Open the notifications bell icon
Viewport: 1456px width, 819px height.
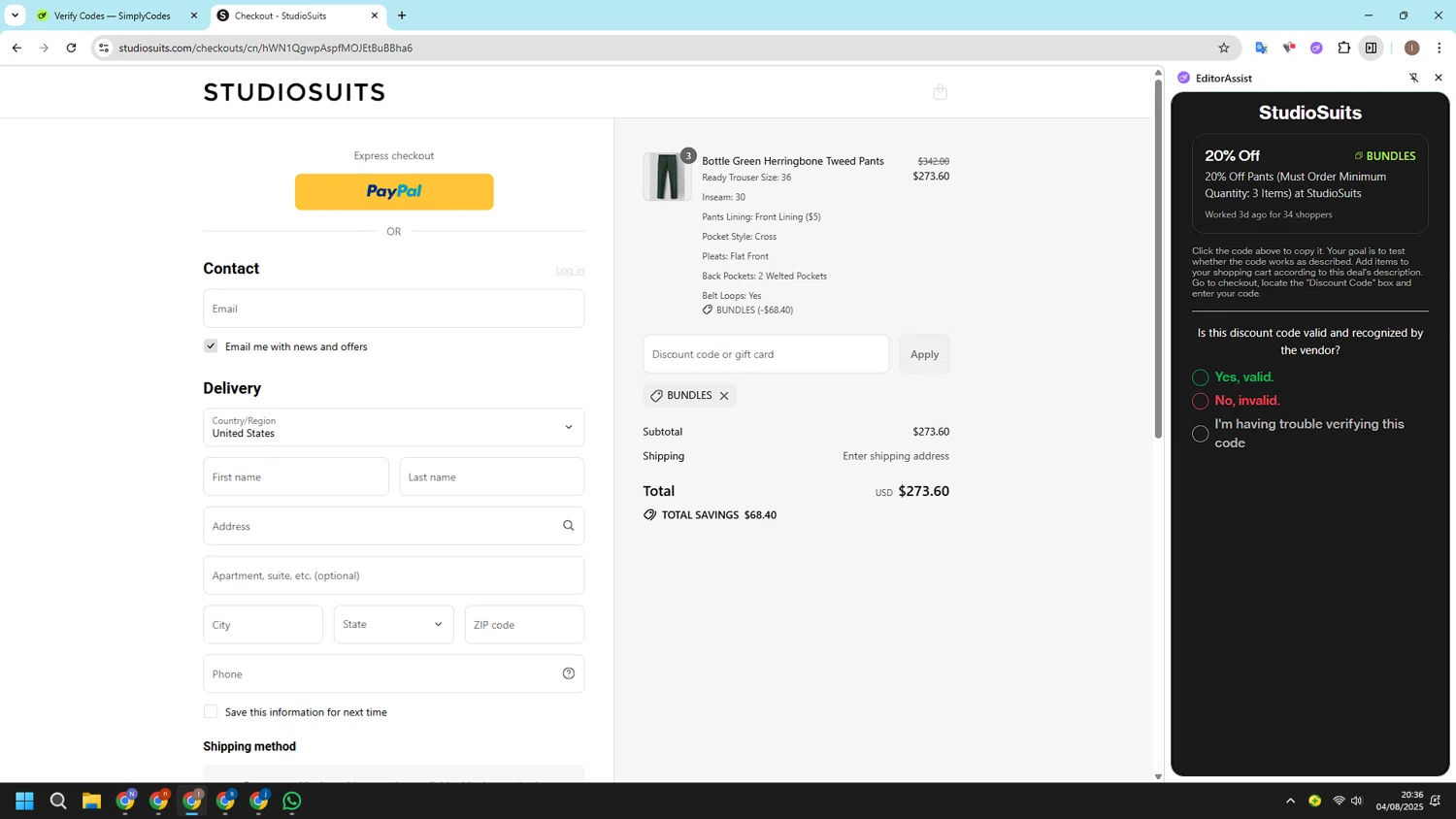[1435, 801]
